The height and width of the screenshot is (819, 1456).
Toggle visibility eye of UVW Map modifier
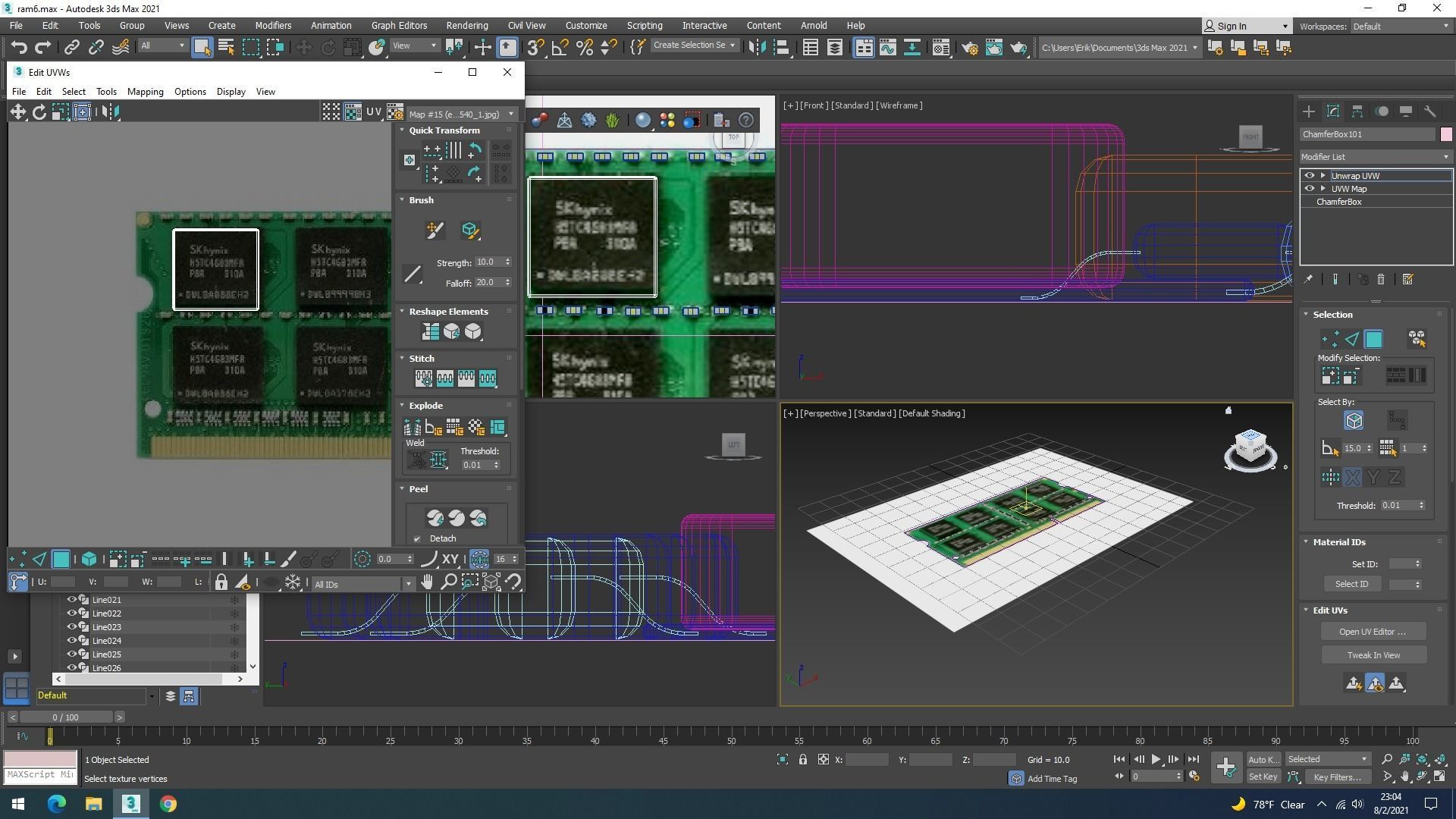click(1309, 189)
